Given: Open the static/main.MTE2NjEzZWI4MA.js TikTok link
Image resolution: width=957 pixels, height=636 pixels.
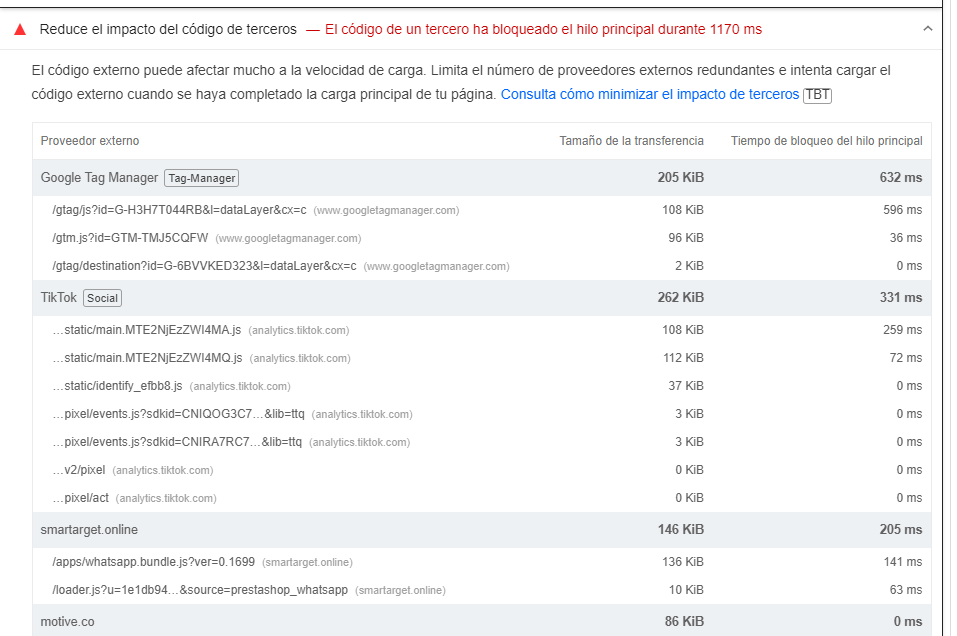Looking at the screenshot, I should pos(146,330).
